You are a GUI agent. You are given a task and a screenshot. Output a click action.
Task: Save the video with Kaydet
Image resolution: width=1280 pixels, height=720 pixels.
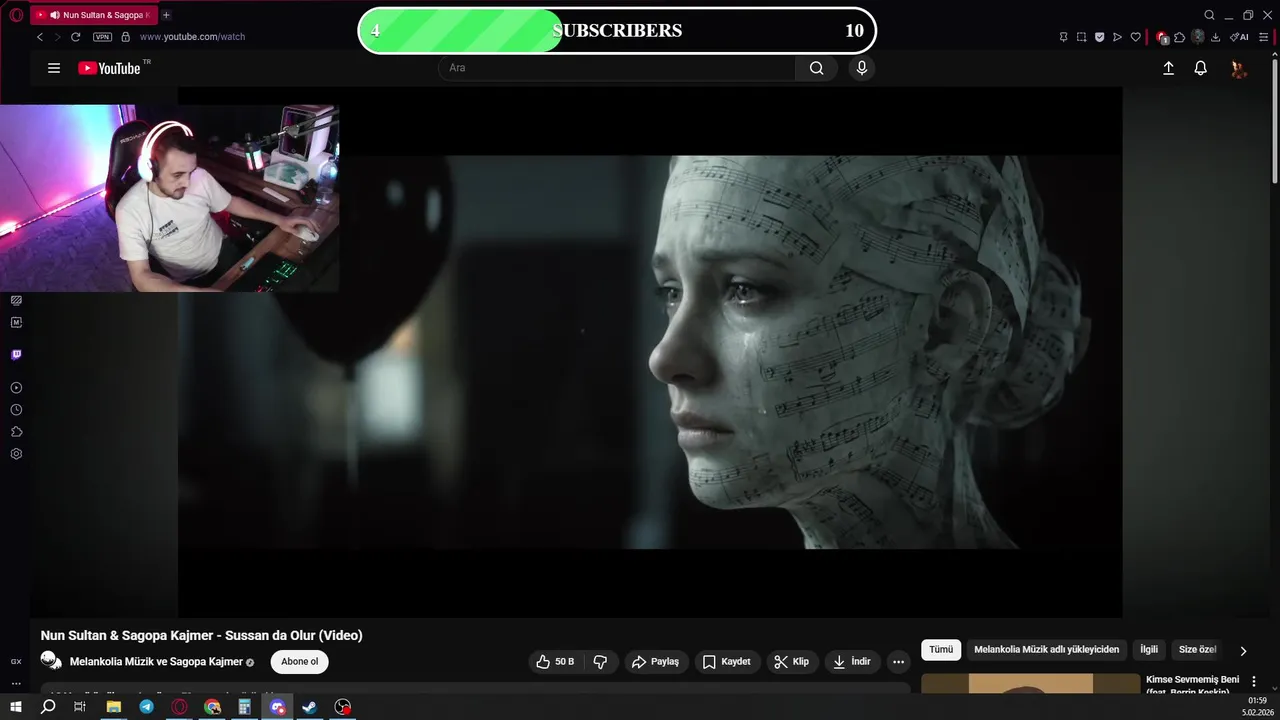[727, 662]
